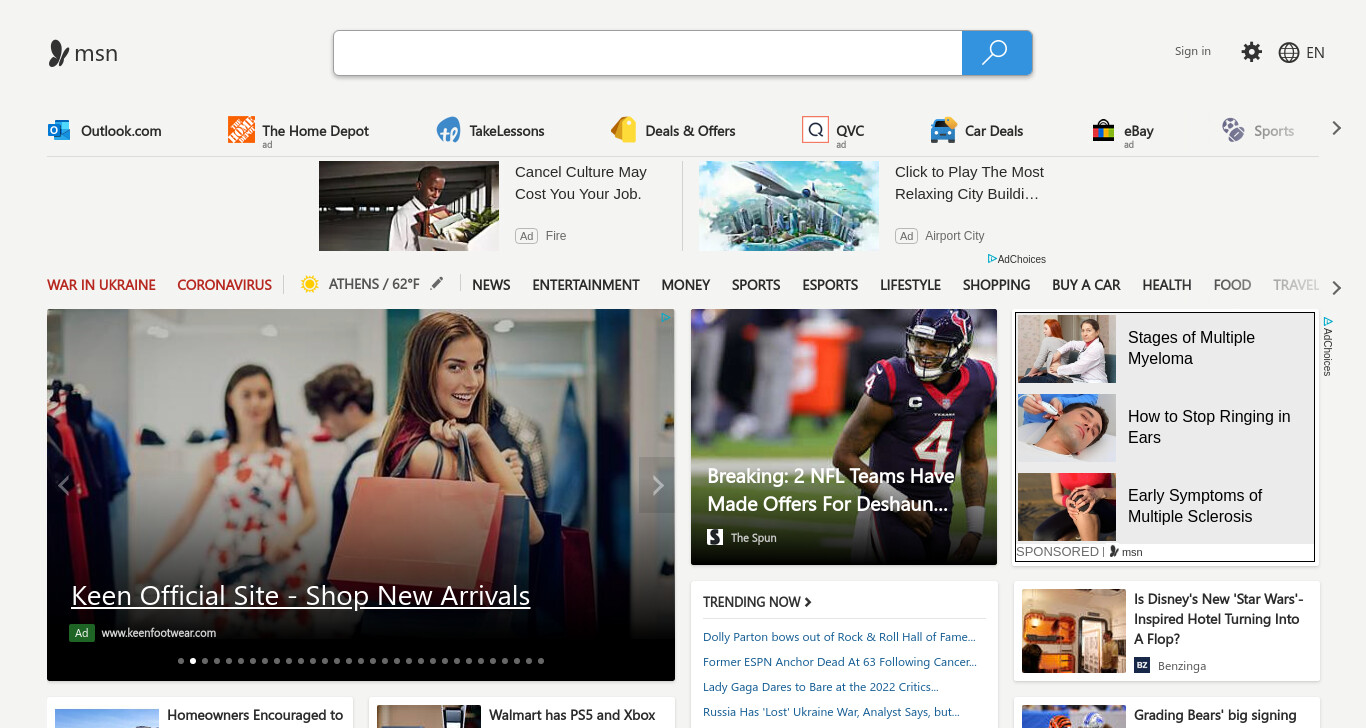Click the sun weather icon

click(310, 284)
